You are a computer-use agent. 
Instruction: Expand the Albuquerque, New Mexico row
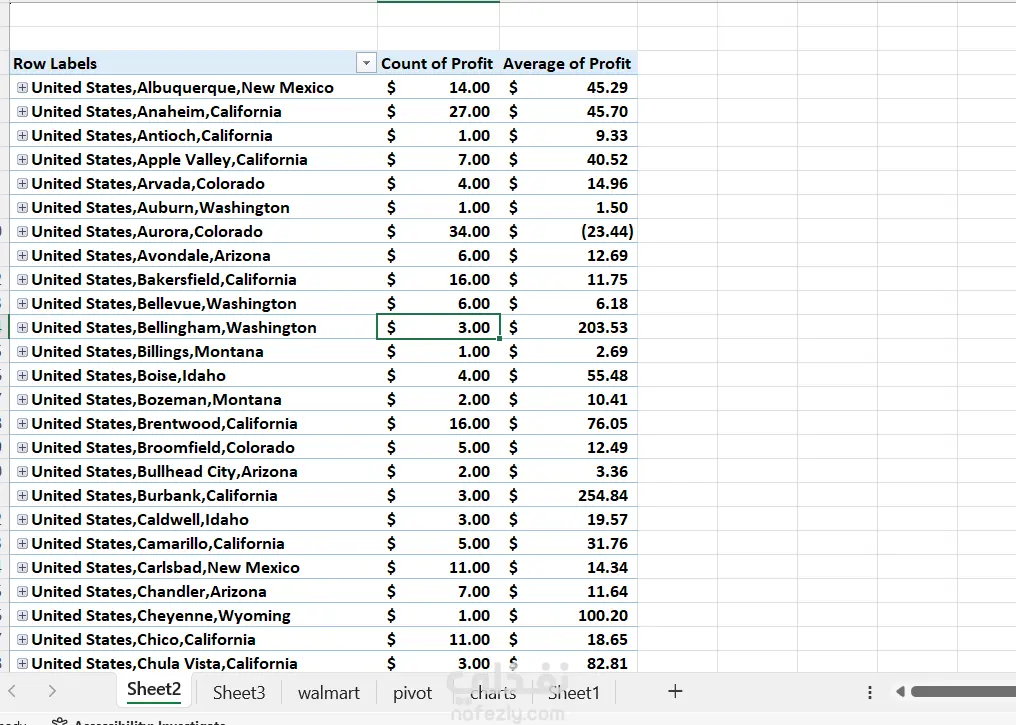[22, 87]
